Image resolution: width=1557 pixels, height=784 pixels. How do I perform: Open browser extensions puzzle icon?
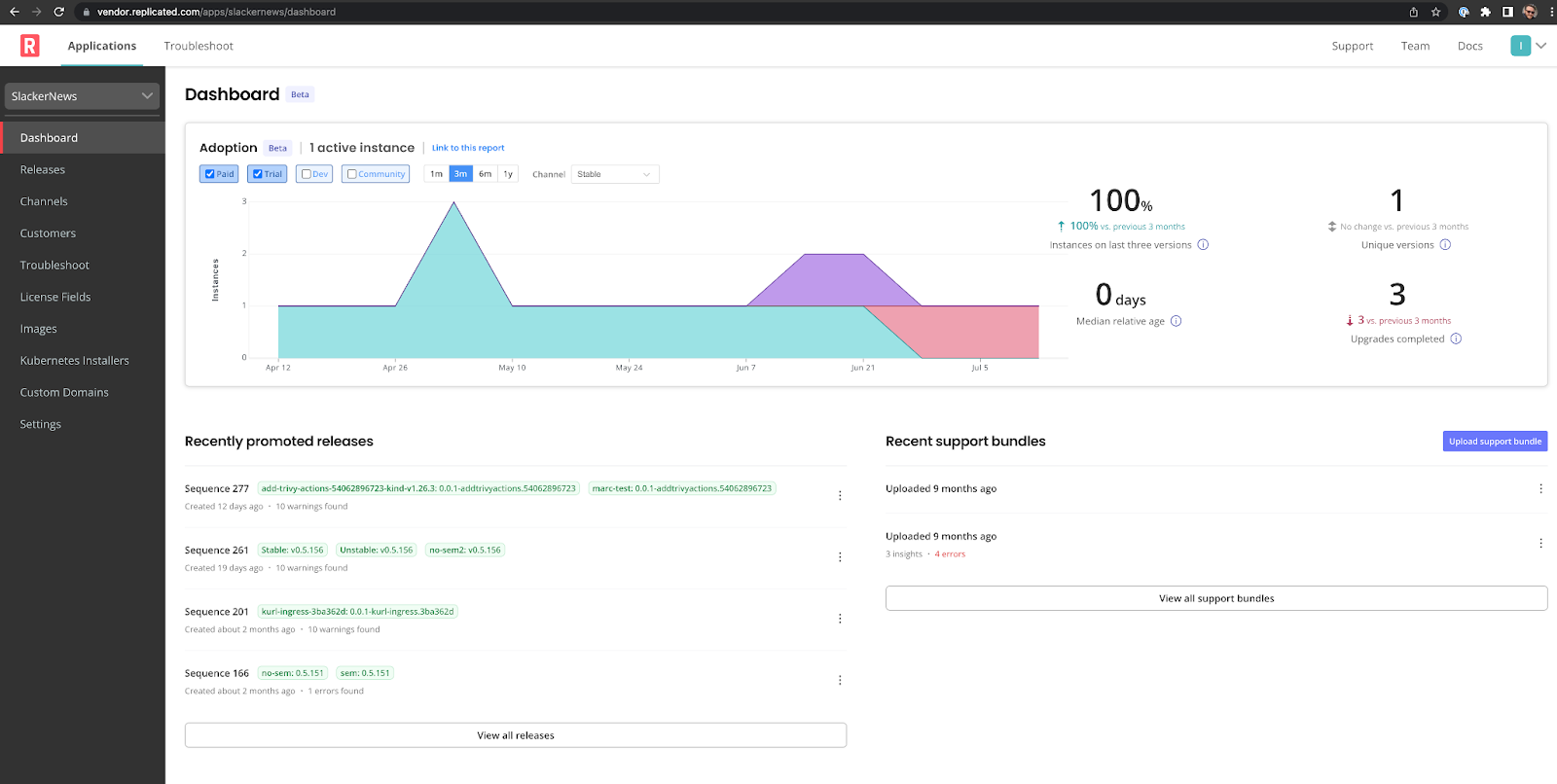1485,12
